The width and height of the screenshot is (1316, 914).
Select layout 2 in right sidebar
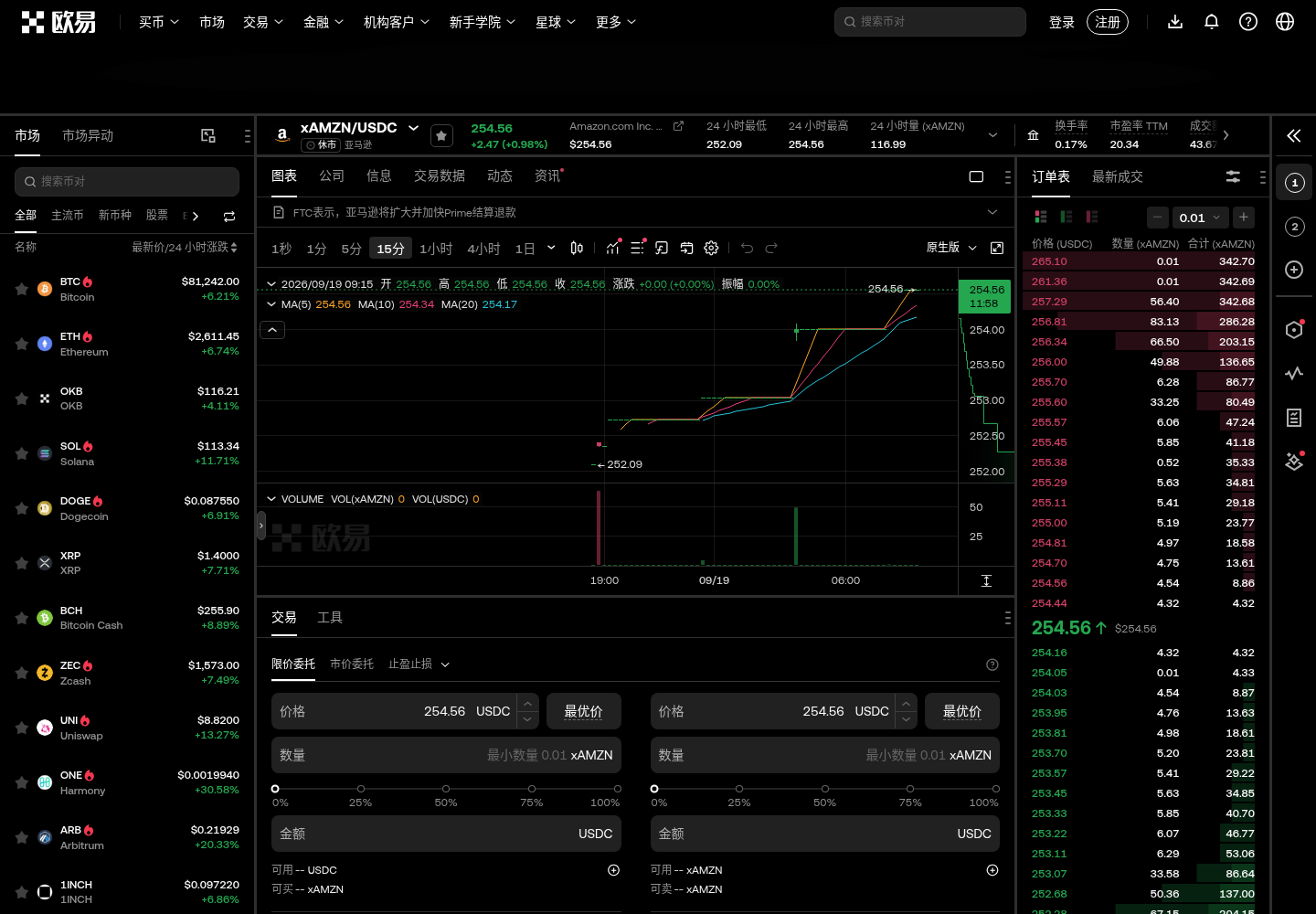click(1294, 227)
